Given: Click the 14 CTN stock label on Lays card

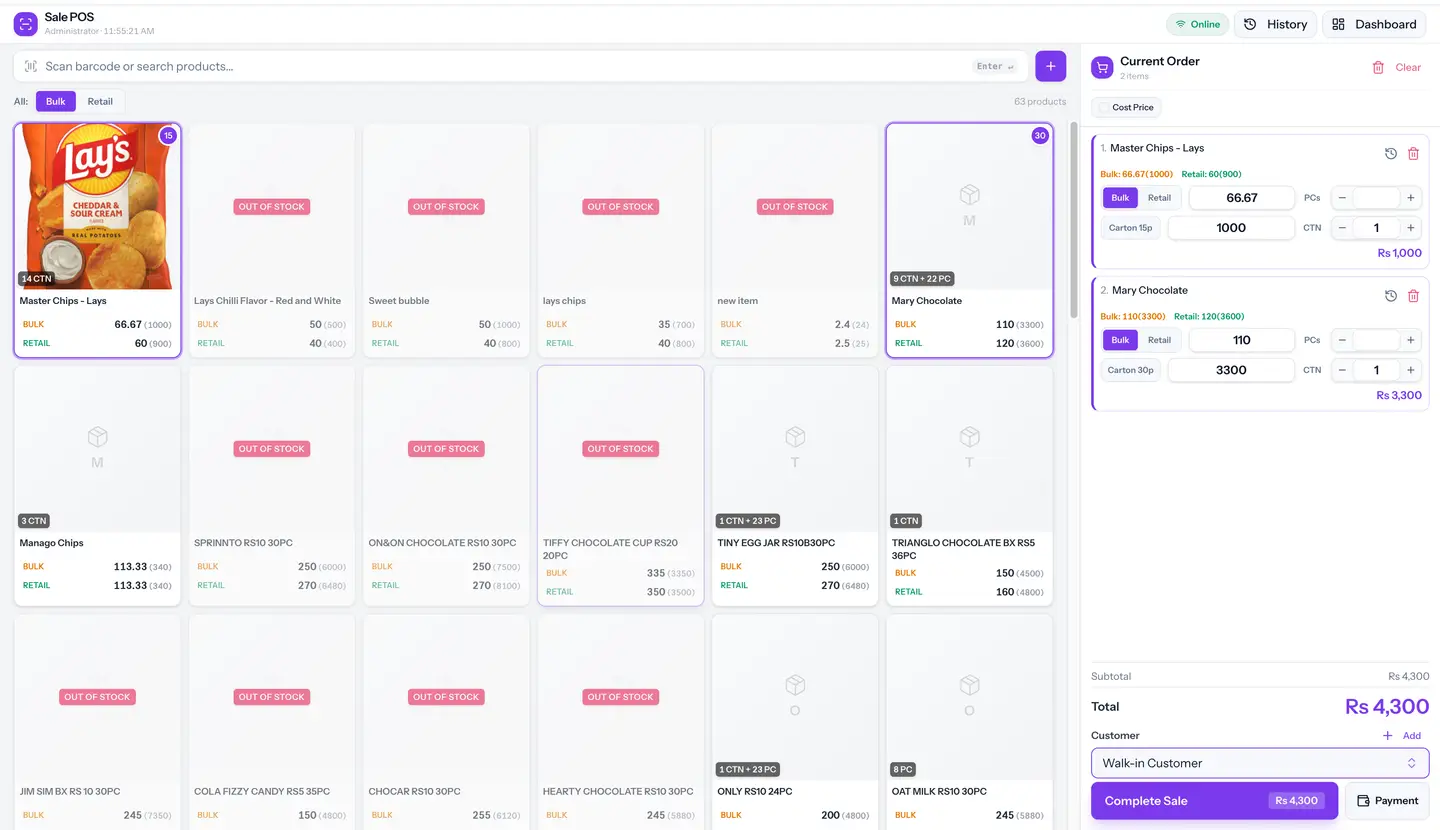Looking at the screenshot, I should tap(36, 279).
